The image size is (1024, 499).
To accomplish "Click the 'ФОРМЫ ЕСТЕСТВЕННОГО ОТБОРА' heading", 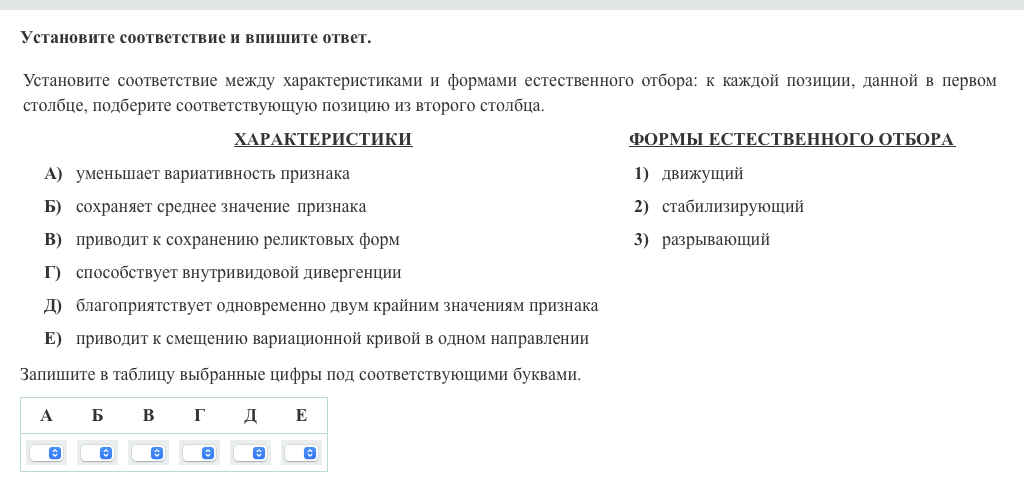I will tap(791, 140).
